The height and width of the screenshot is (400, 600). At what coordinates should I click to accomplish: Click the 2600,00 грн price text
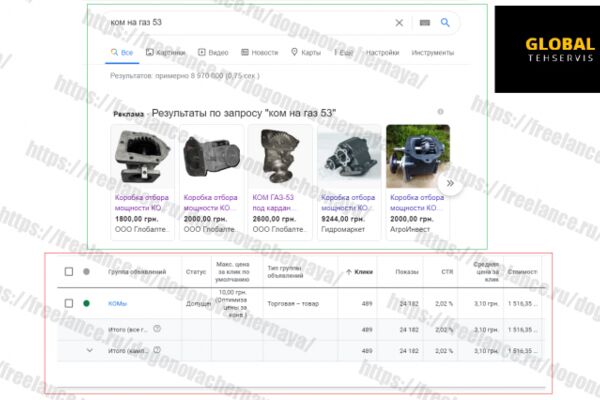[x=274, y=219]
